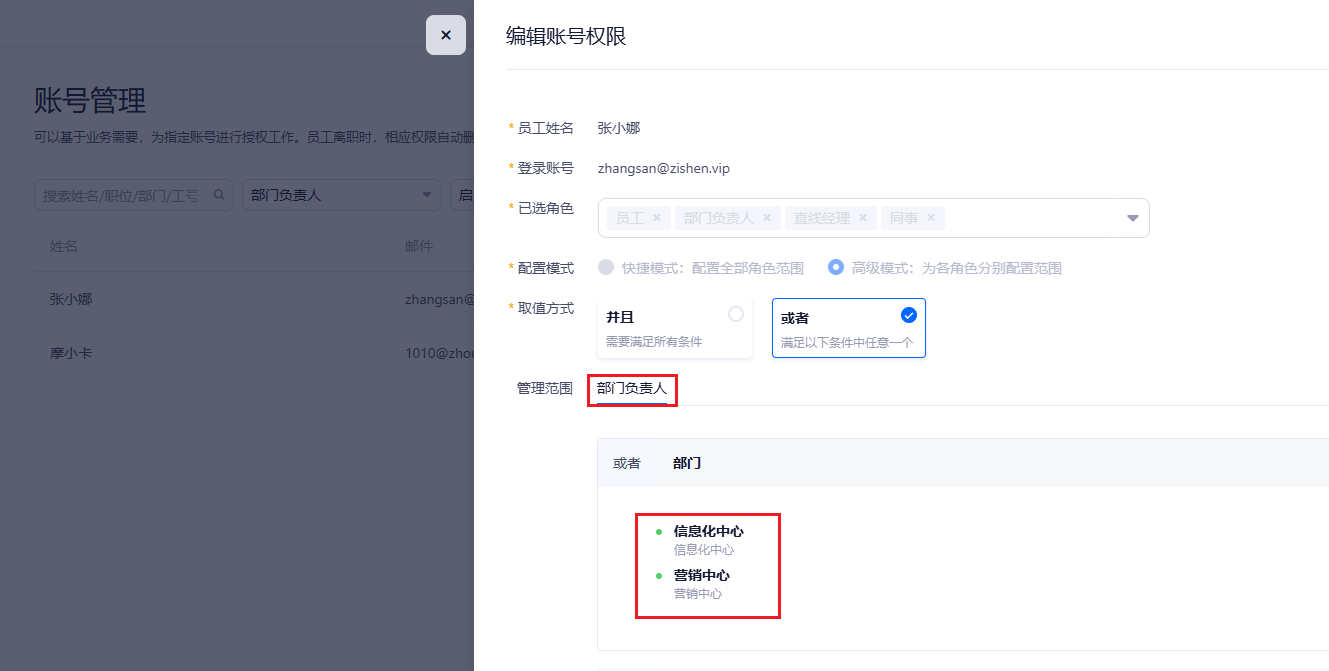Switch to the 部门负责人 scope tab

point(632,388)
